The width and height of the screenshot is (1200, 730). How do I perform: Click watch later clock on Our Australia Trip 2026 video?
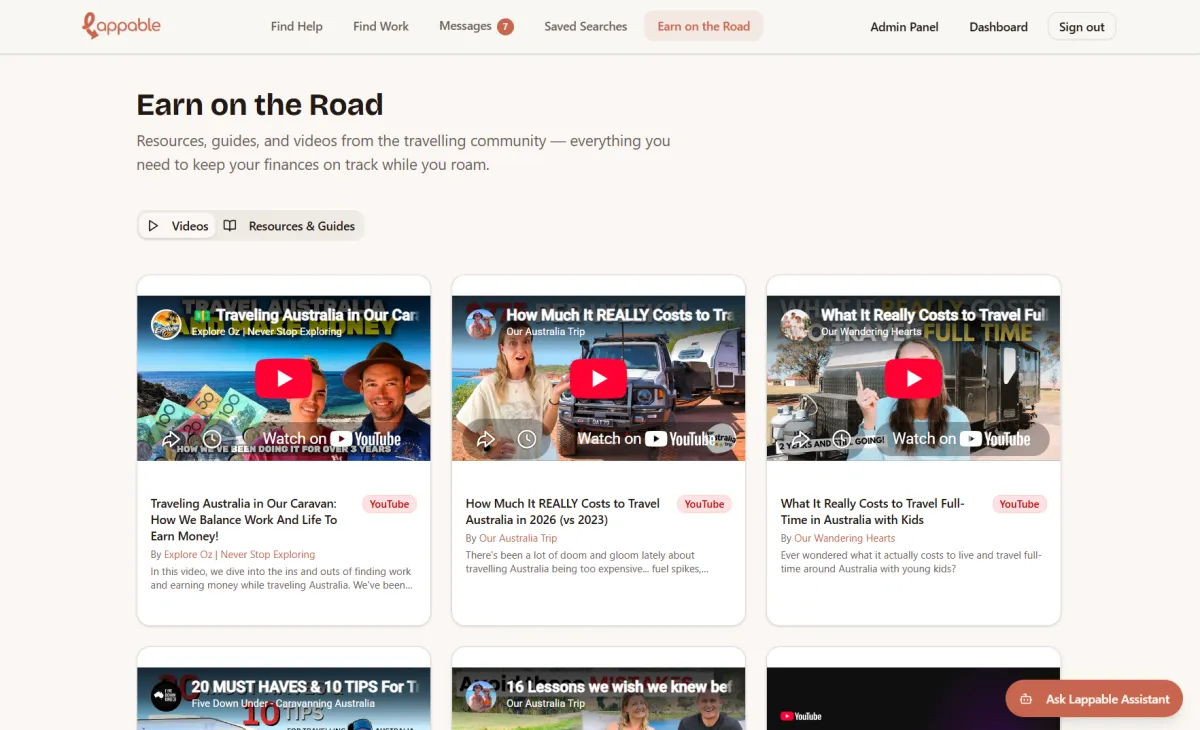click(x=527, y=439)
